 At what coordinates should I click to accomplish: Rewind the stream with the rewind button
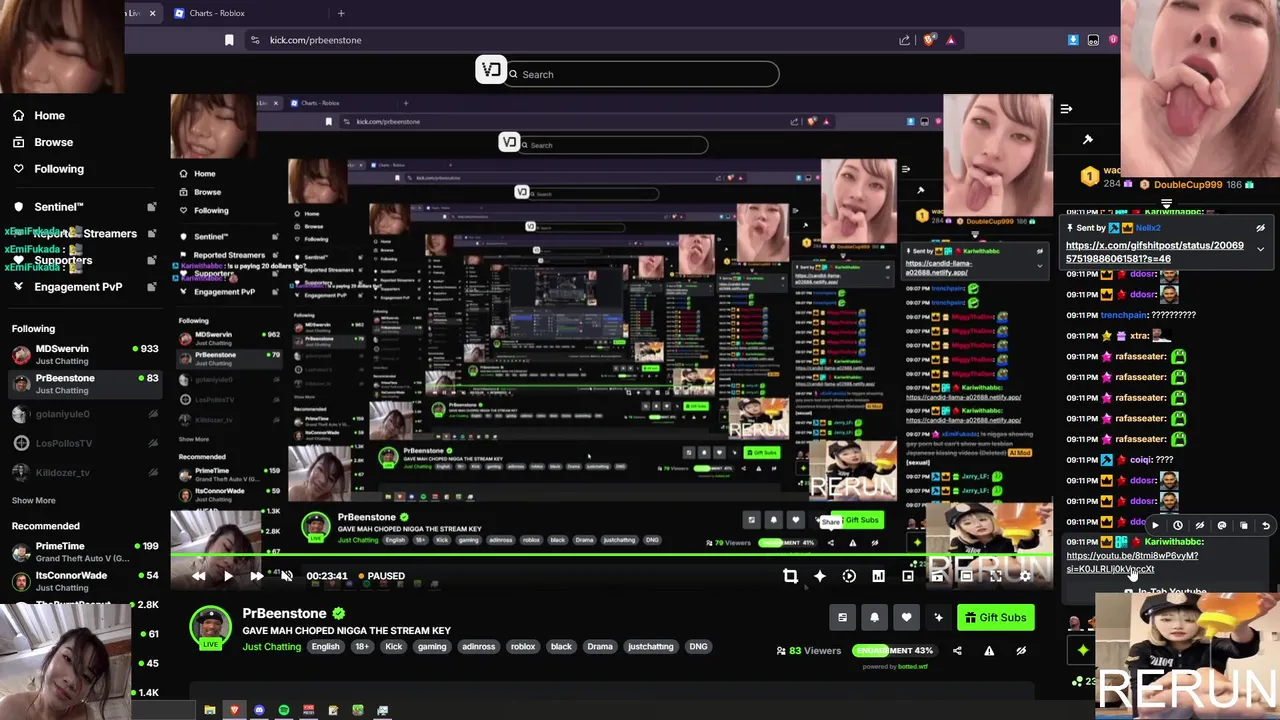(199, 576)
